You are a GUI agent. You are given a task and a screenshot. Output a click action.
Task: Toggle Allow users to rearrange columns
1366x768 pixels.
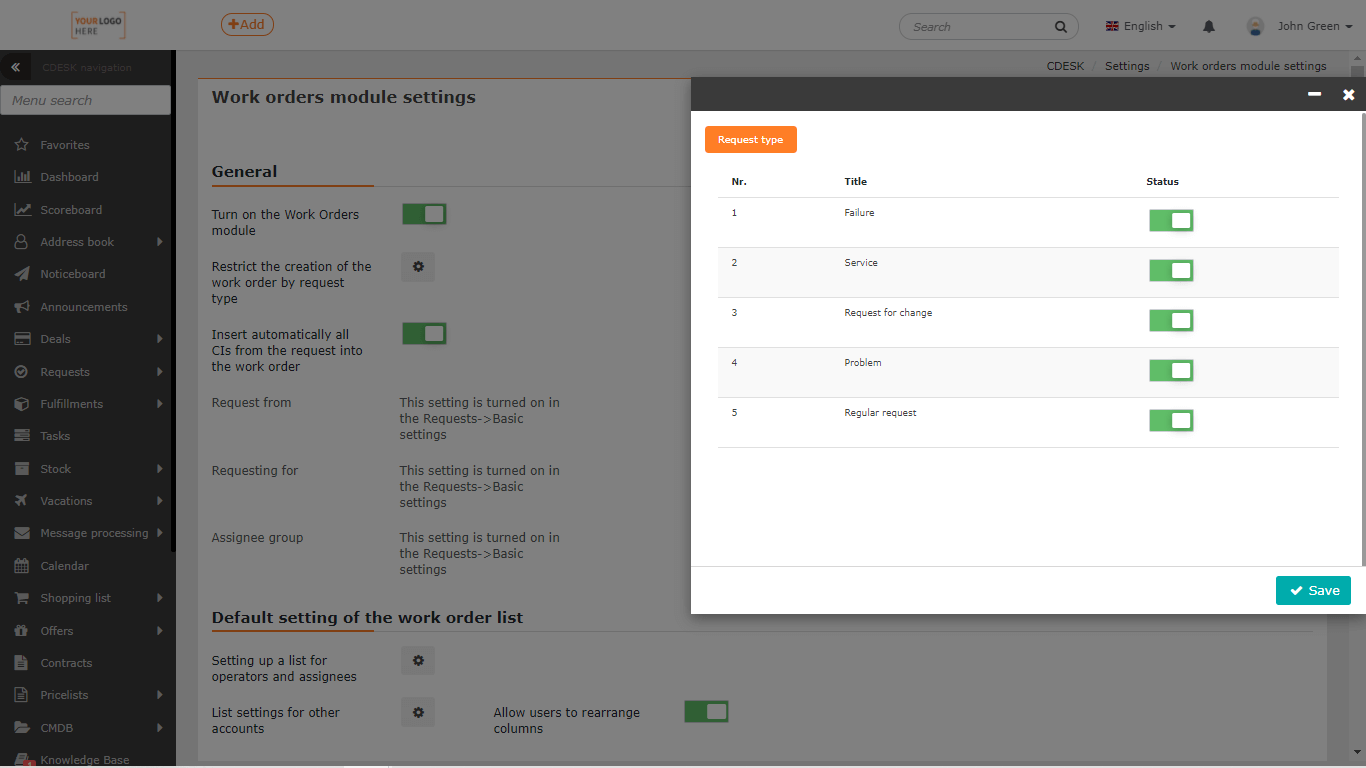(706, 712)
